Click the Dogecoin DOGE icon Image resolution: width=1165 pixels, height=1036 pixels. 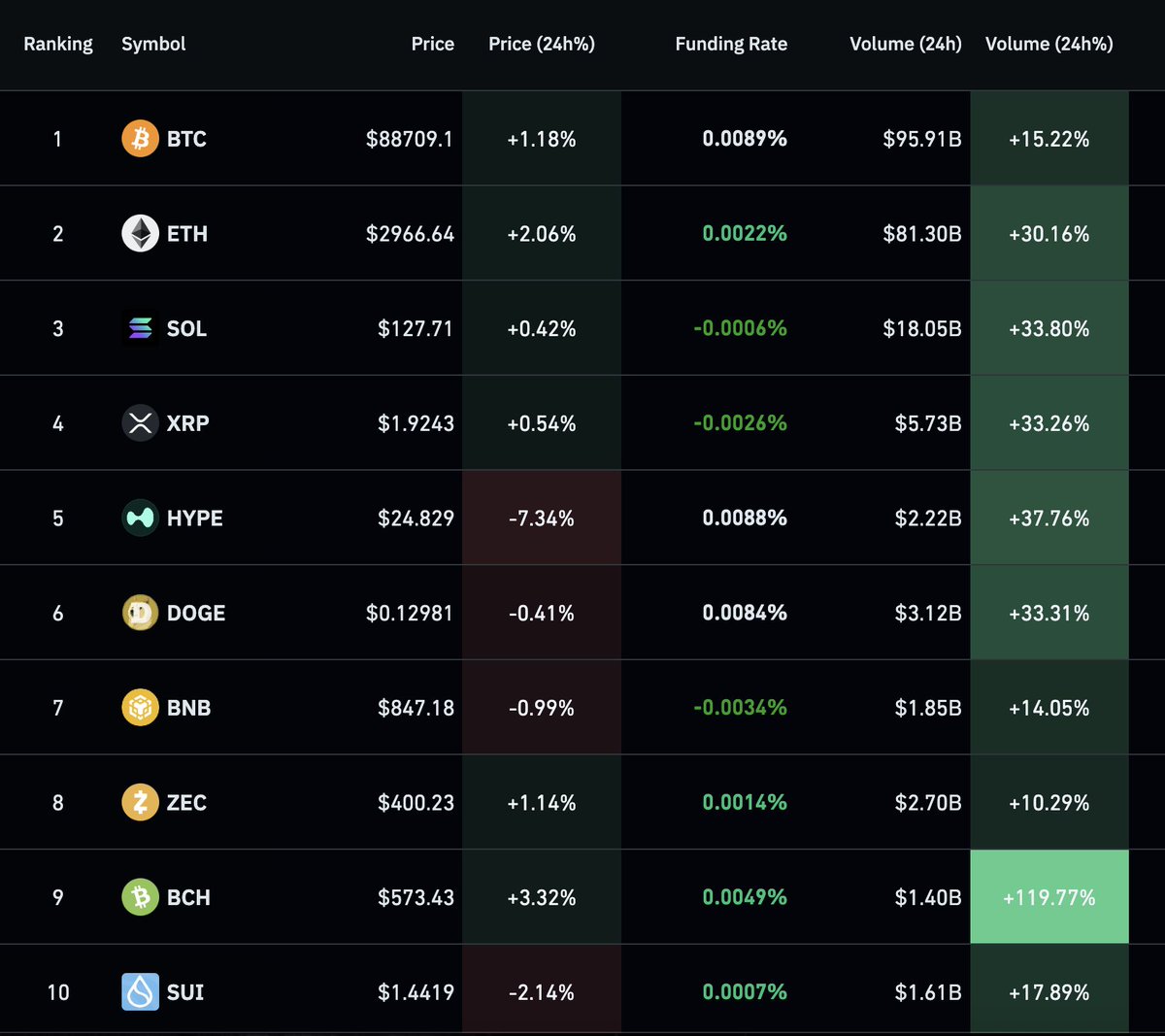(140, 613)
